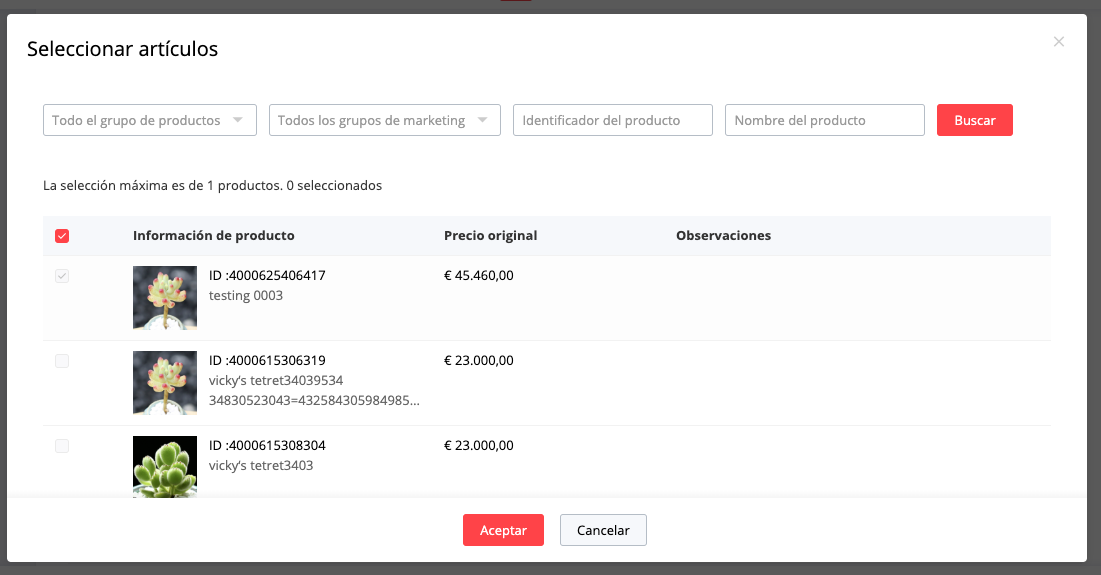Tick the checkbox for product ID 4000615306319
This screenshot has width=1101, height=575.
[x=62, y=361]
